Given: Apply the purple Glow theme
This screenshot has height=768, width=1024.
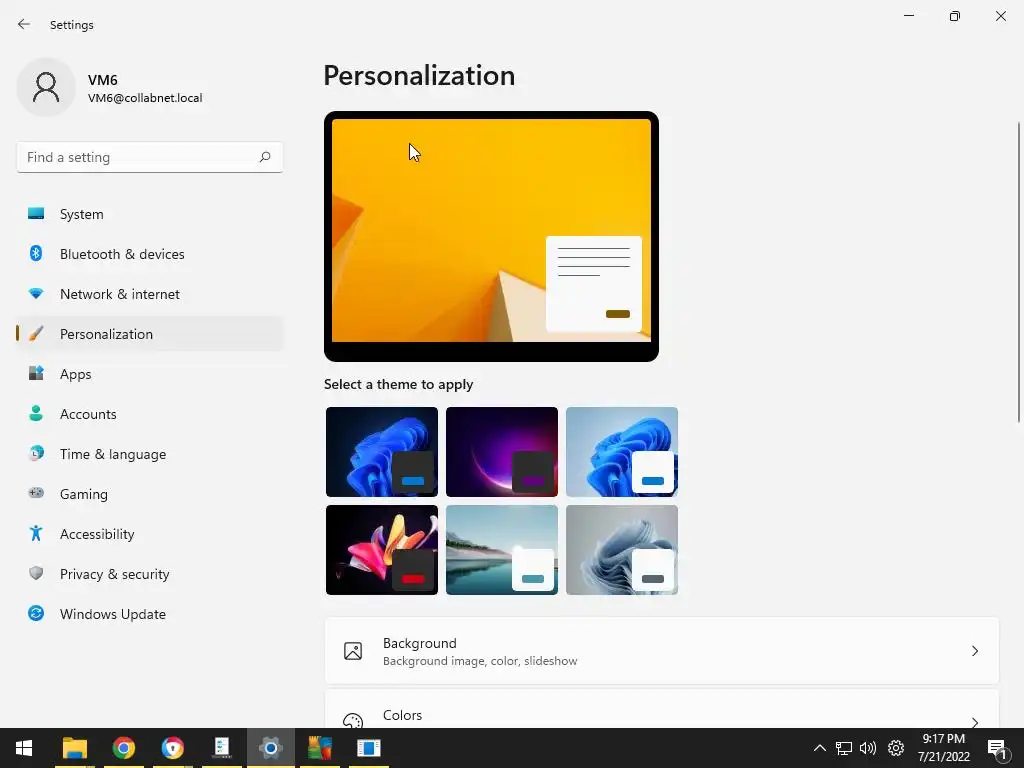Looking at the screenshot, I should point(502,452).
